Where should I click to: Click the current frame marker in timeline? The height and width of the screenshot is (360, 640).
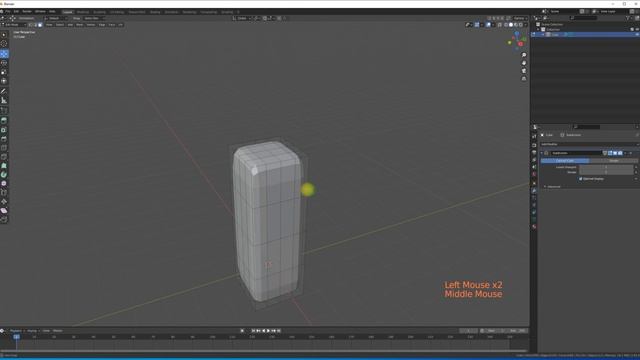pos(16,337)
